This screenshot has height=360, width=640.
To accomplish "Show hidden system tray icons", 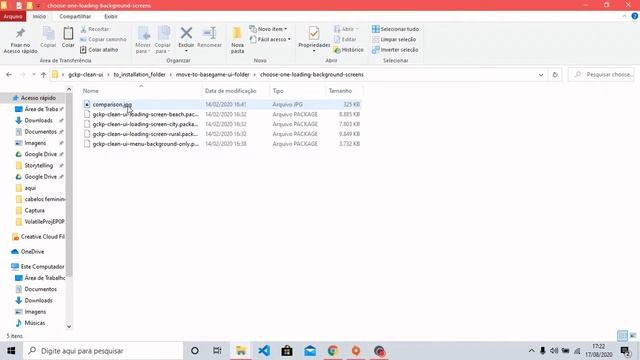I will pos(531,351).
